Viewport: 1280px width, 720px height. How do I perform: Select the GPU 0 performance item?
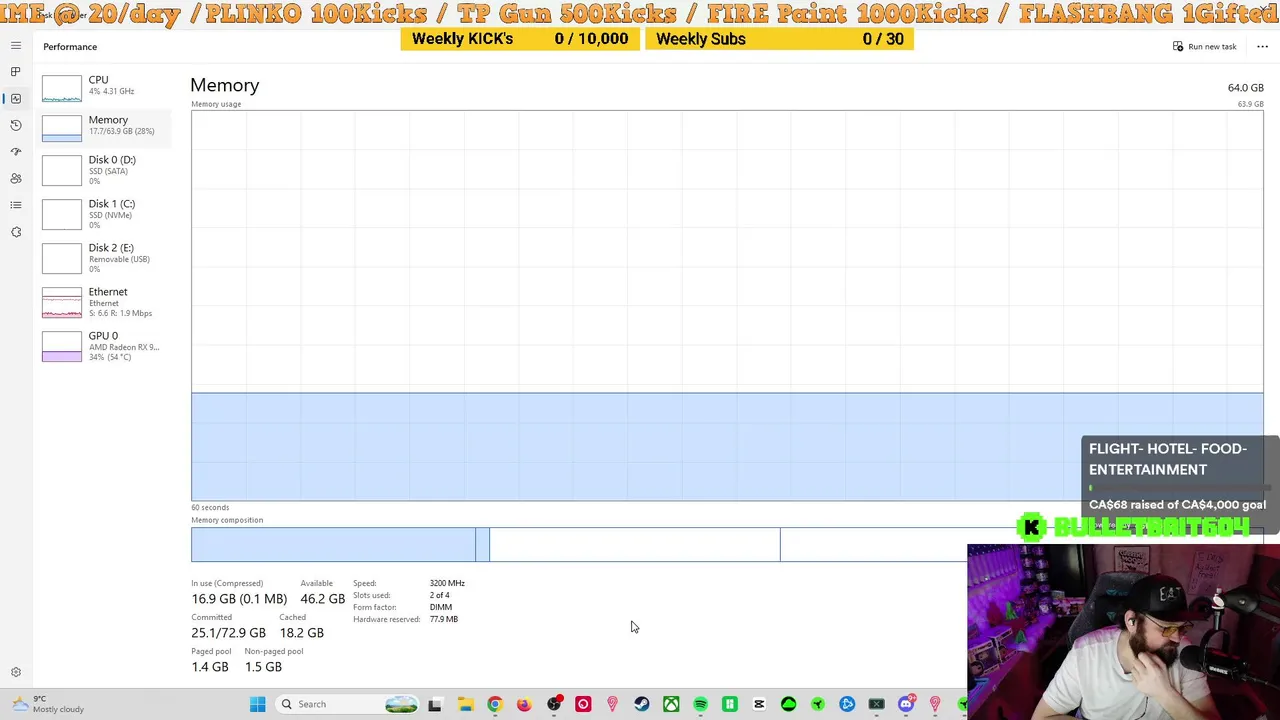105,346
